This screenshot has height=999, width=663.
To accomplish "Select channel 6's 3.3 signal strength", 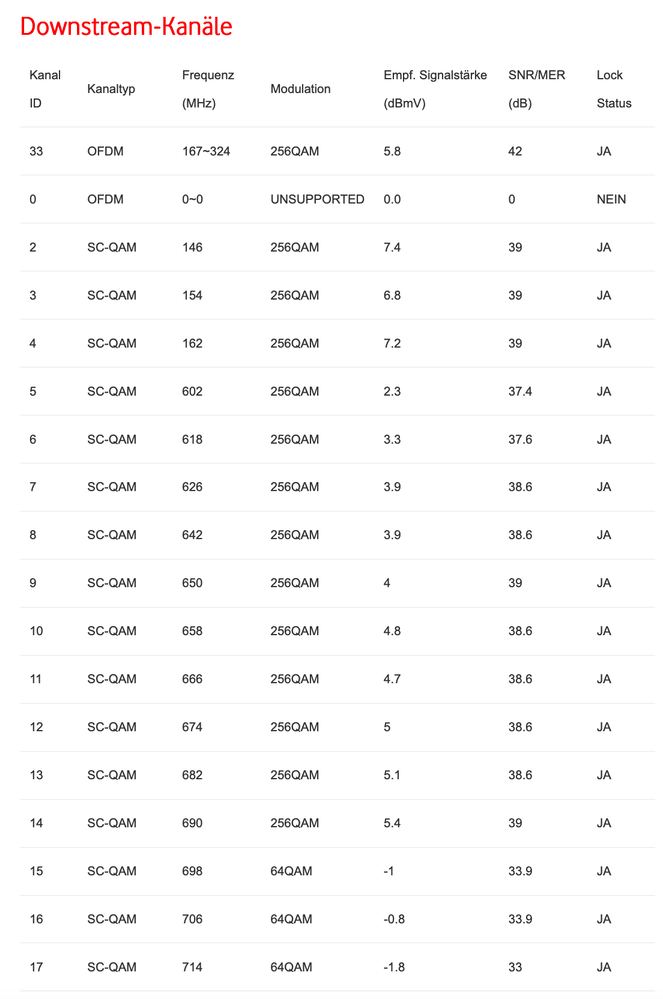I will point(392,439).
